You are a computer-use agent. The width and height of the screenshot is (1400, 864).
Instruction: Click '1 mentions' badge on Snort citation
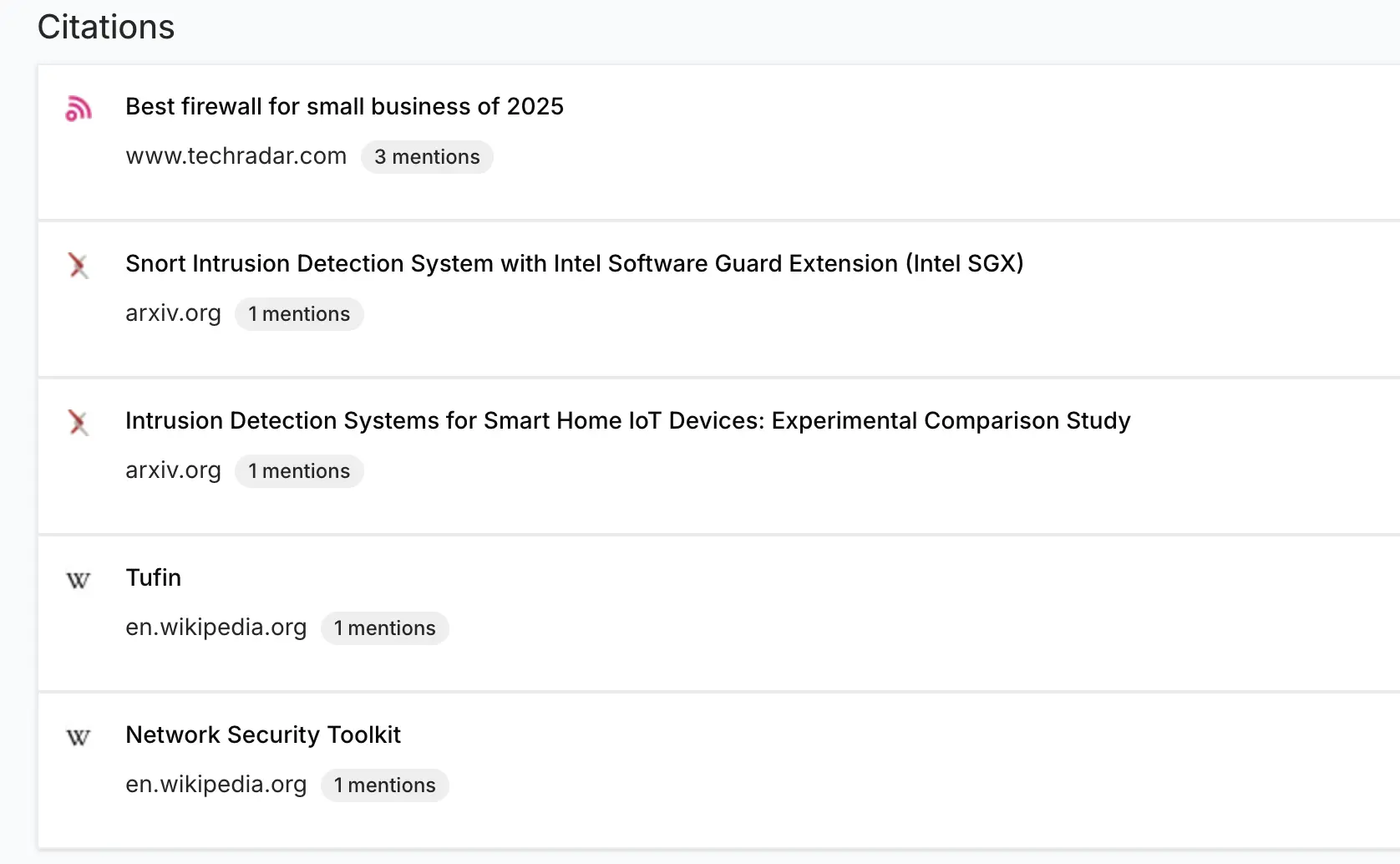pyautogui.click(x=299, y=314)
